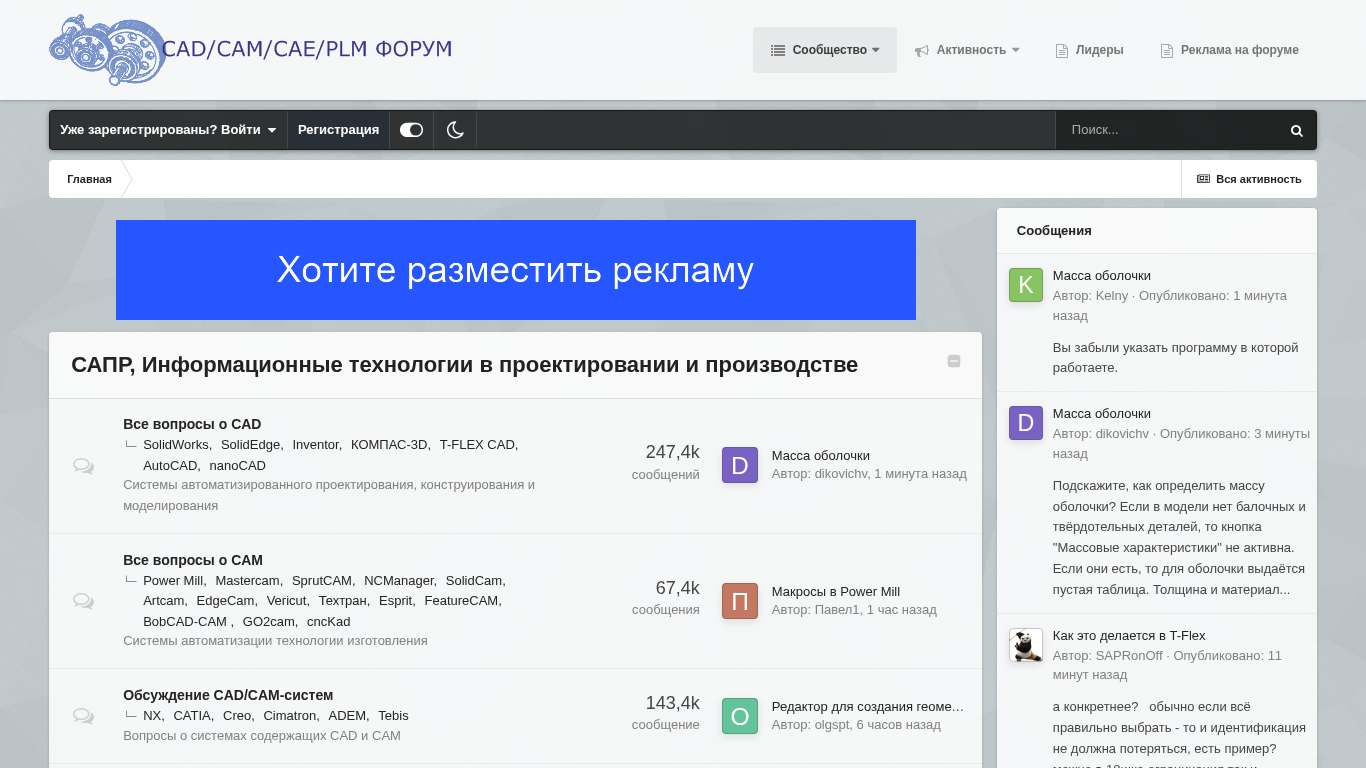Toggle the theme switch in the dark bar
Screen dimensions: 1366x768
[x=411, y=130]
